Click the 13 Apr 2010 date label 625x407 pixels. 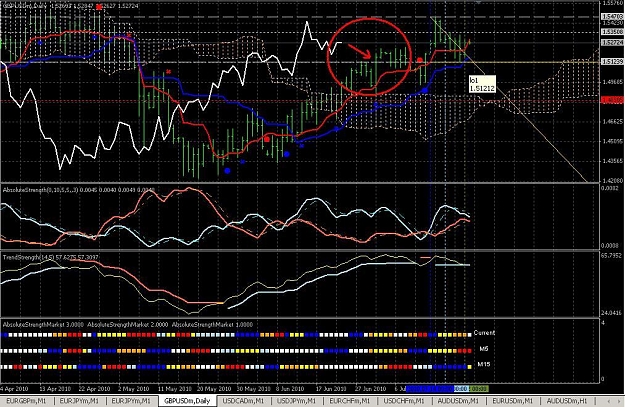[55, 389]
